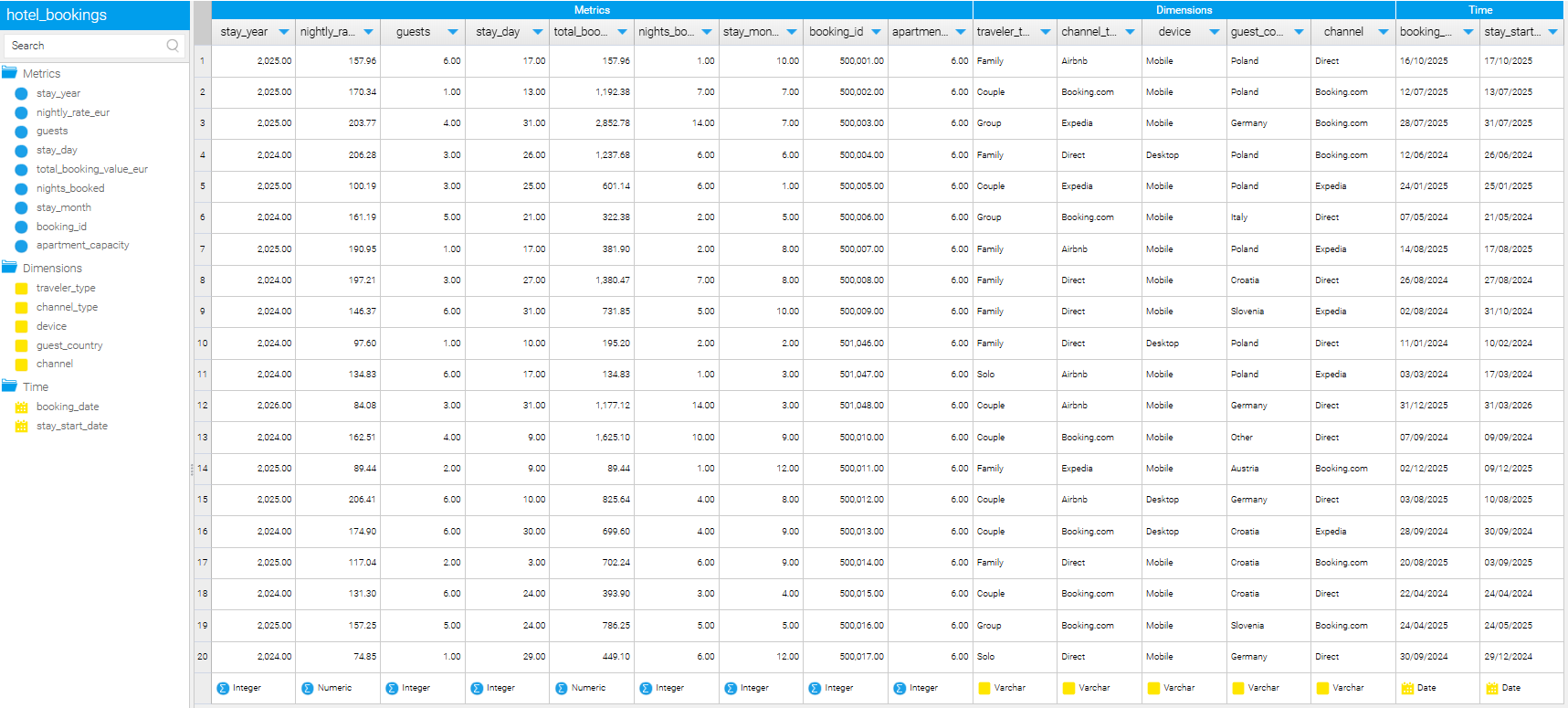Select row number 10 header
This screenshot has height=708, width=1568.
click(202, 343)
